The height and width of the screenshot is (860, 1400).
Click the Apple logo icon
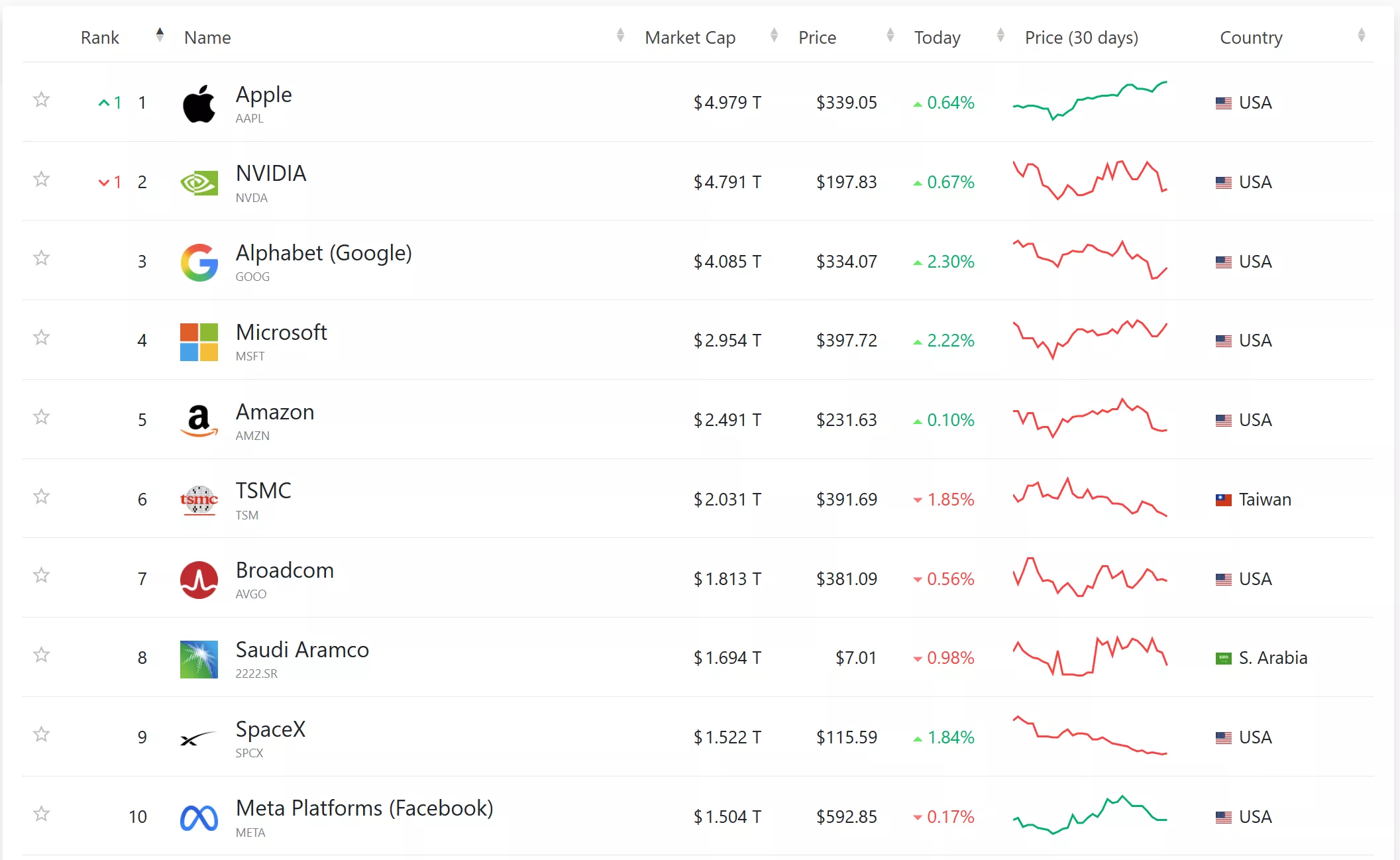pos(199,103)
